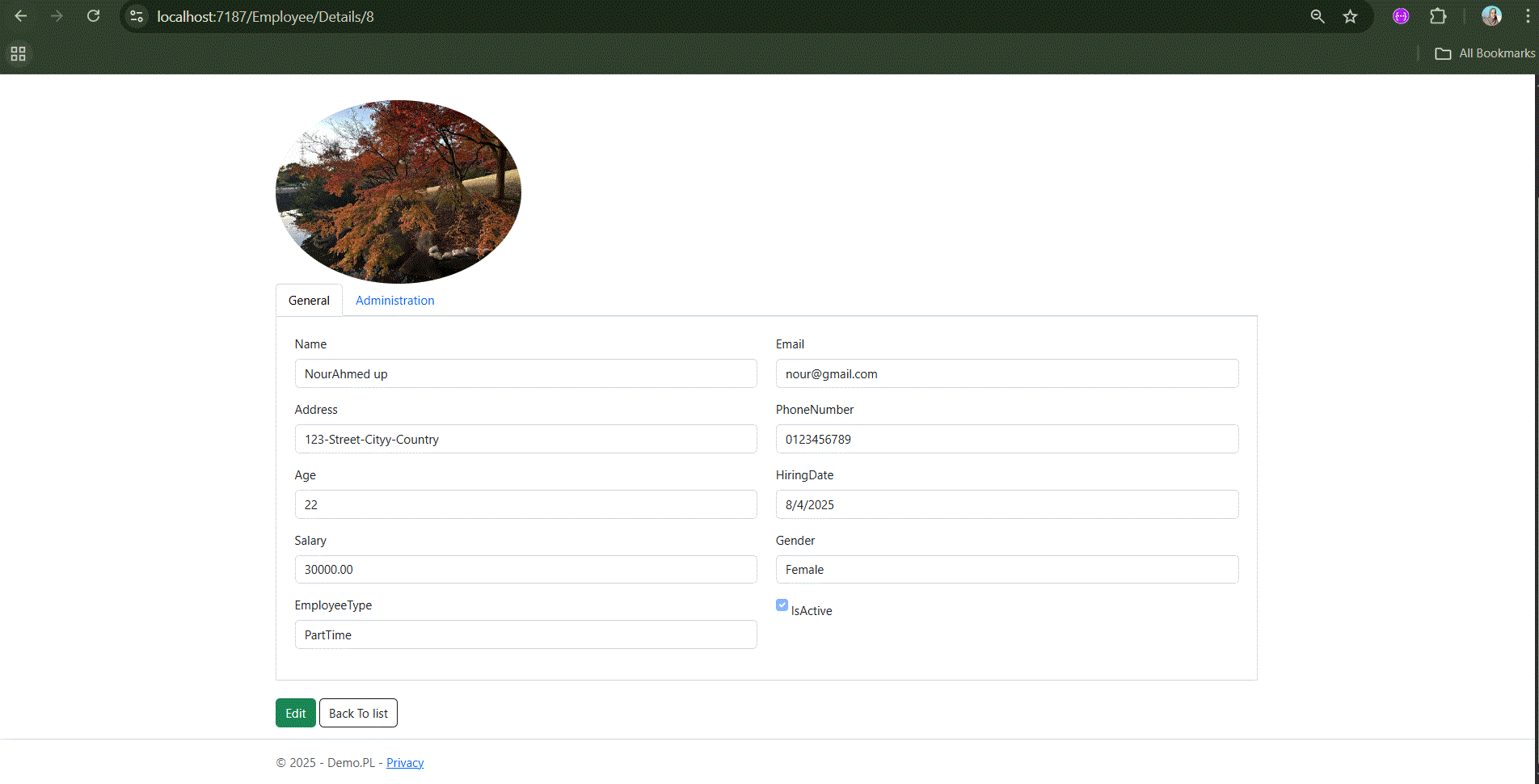
Task: Switch to the Administration tab
Action: click(395, 301)
